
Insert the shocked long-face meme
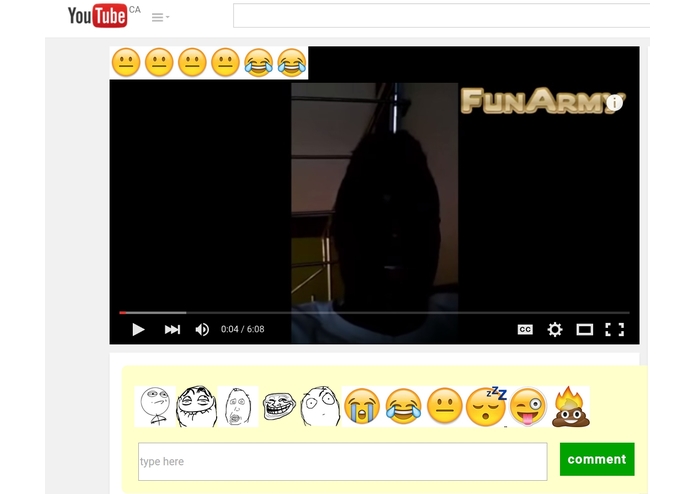pyautogui.click(x=238, y=406)
